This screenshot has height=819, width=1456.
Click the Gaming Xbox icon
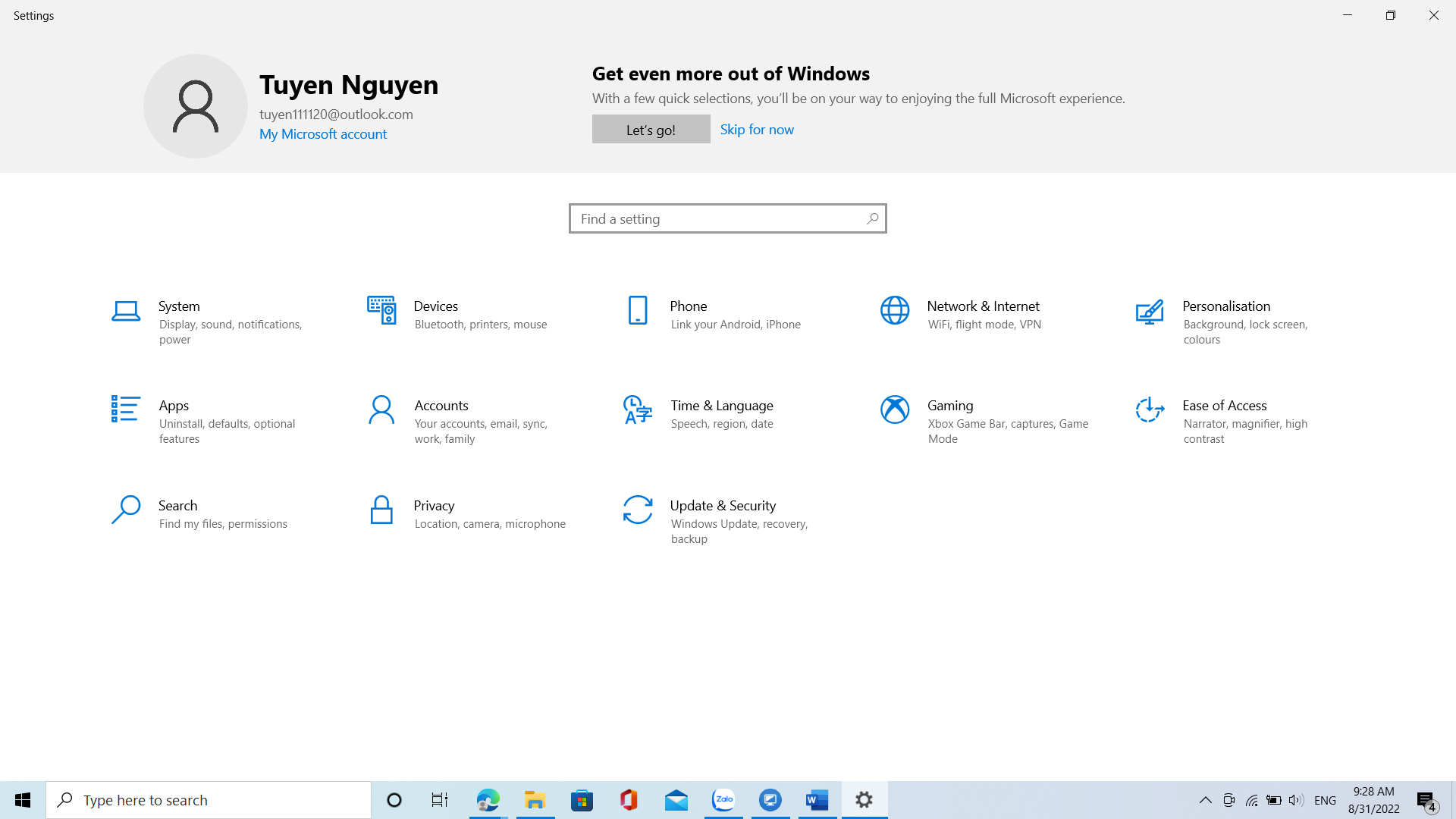(x=895, y=409)
